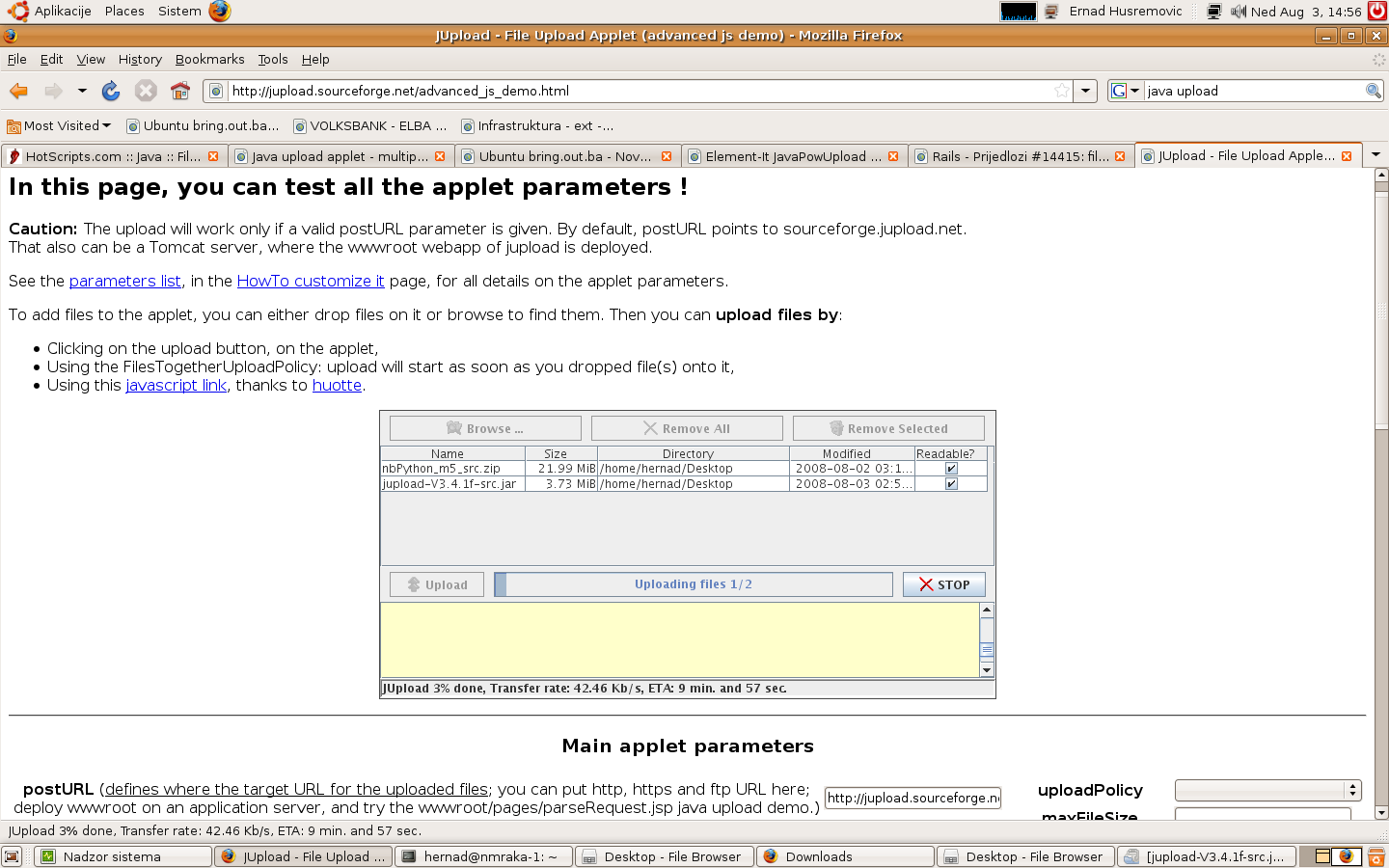Click the Uploading files 1/2 progress bar
The height and width of the screenshot is (868, 1389).
[694, 584]
